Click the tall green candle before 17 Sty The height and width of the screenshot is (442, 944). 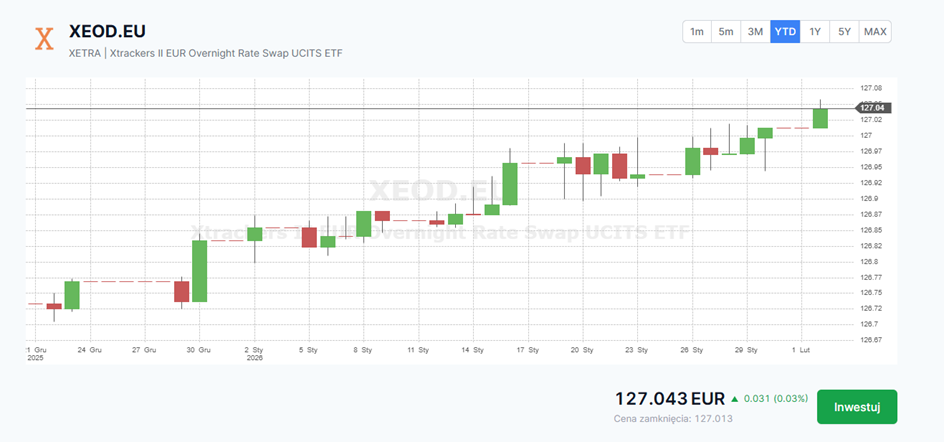click(510, 184)
